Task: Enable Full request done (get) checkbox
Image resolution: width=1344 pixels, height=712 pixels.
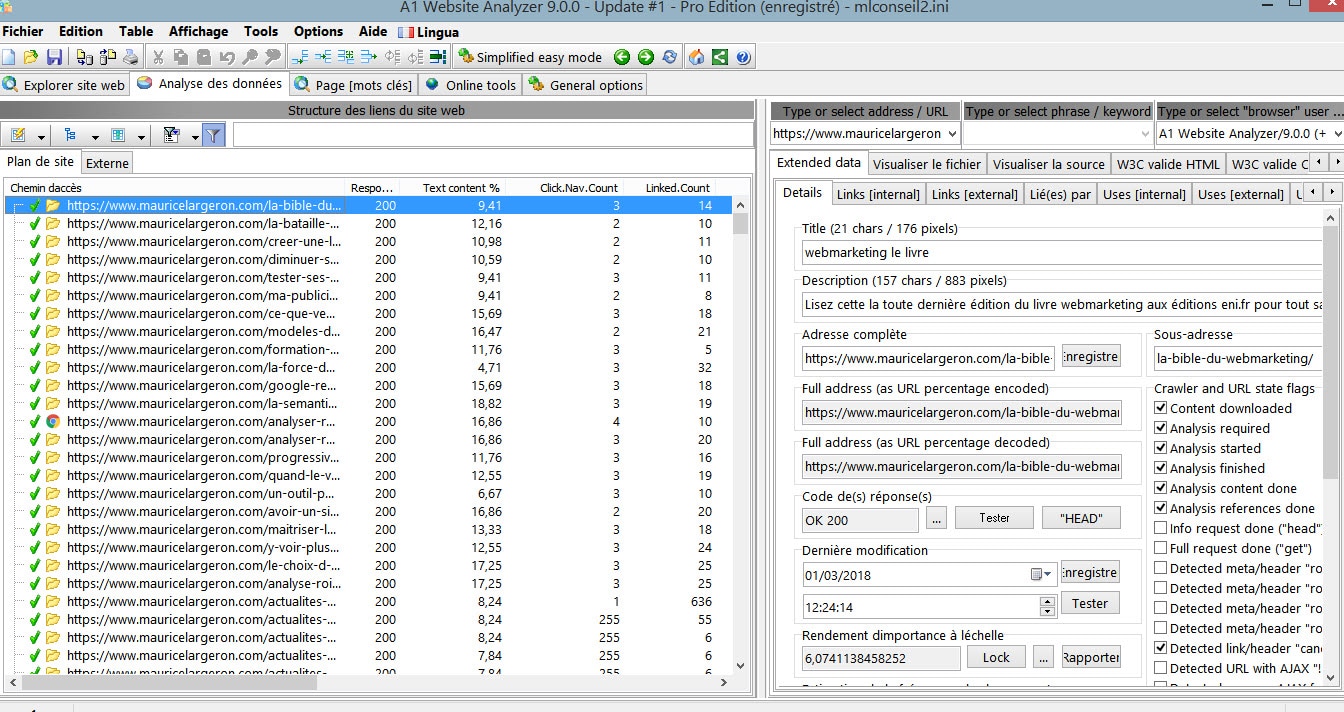Action: [1160, 548]
